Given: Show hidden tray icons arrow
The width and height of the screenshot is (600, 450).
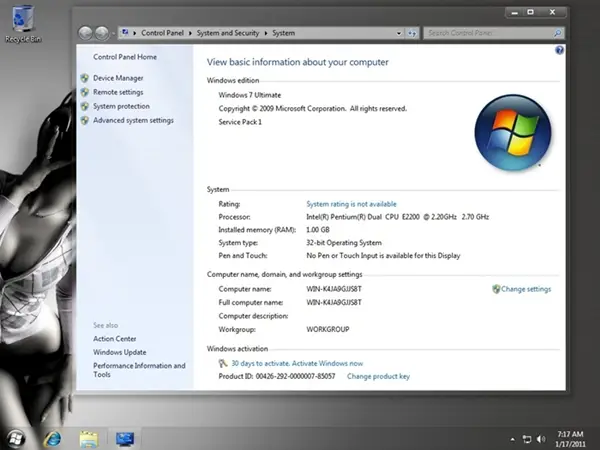Looking at the screenshot, I should [x=512, y=439].
